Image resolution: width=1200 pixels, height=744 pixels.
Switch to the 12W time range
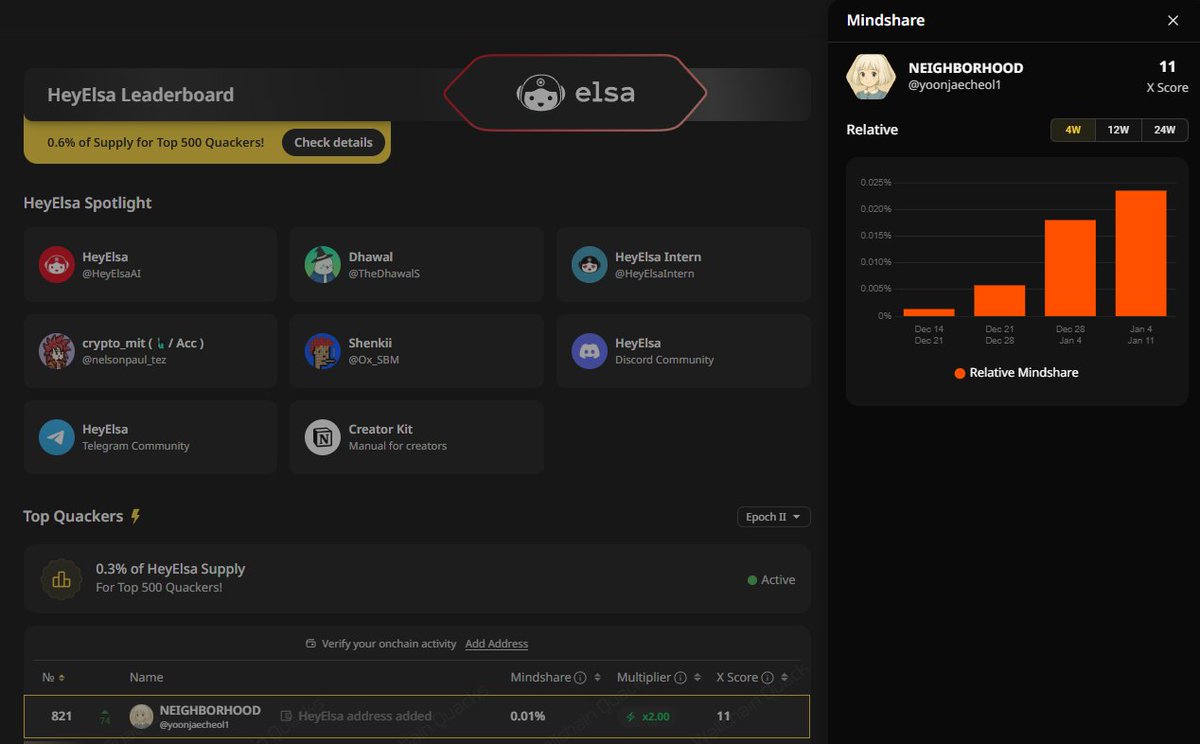[1118, 130]
